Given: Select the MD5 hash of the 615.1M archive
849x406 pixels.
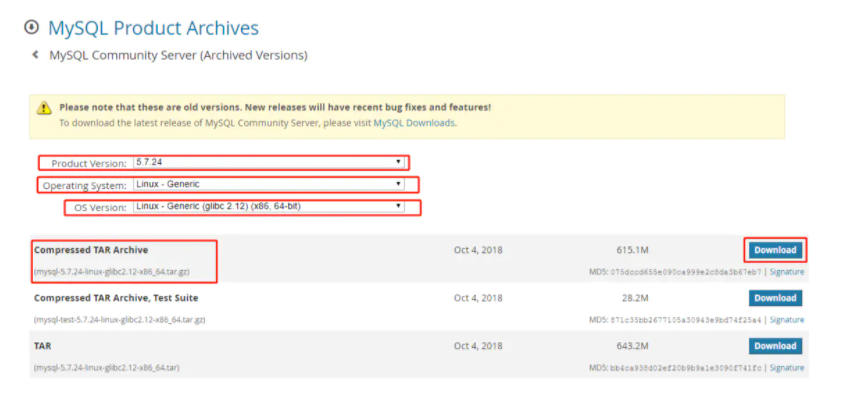Looking at the screenshot, I should [686, 272].
